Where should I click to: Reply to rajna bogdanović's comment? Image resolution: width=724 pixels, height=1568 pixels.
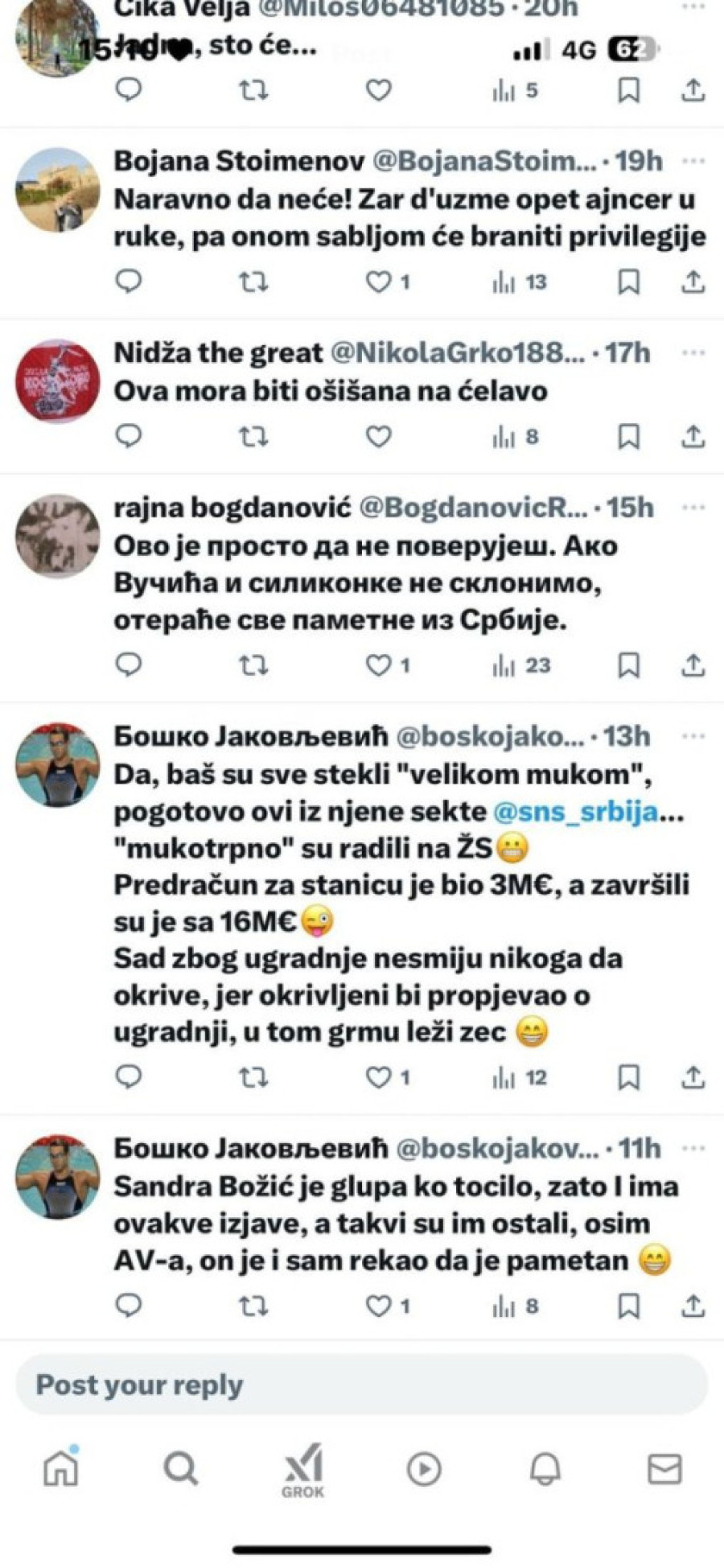coord(129,665)
